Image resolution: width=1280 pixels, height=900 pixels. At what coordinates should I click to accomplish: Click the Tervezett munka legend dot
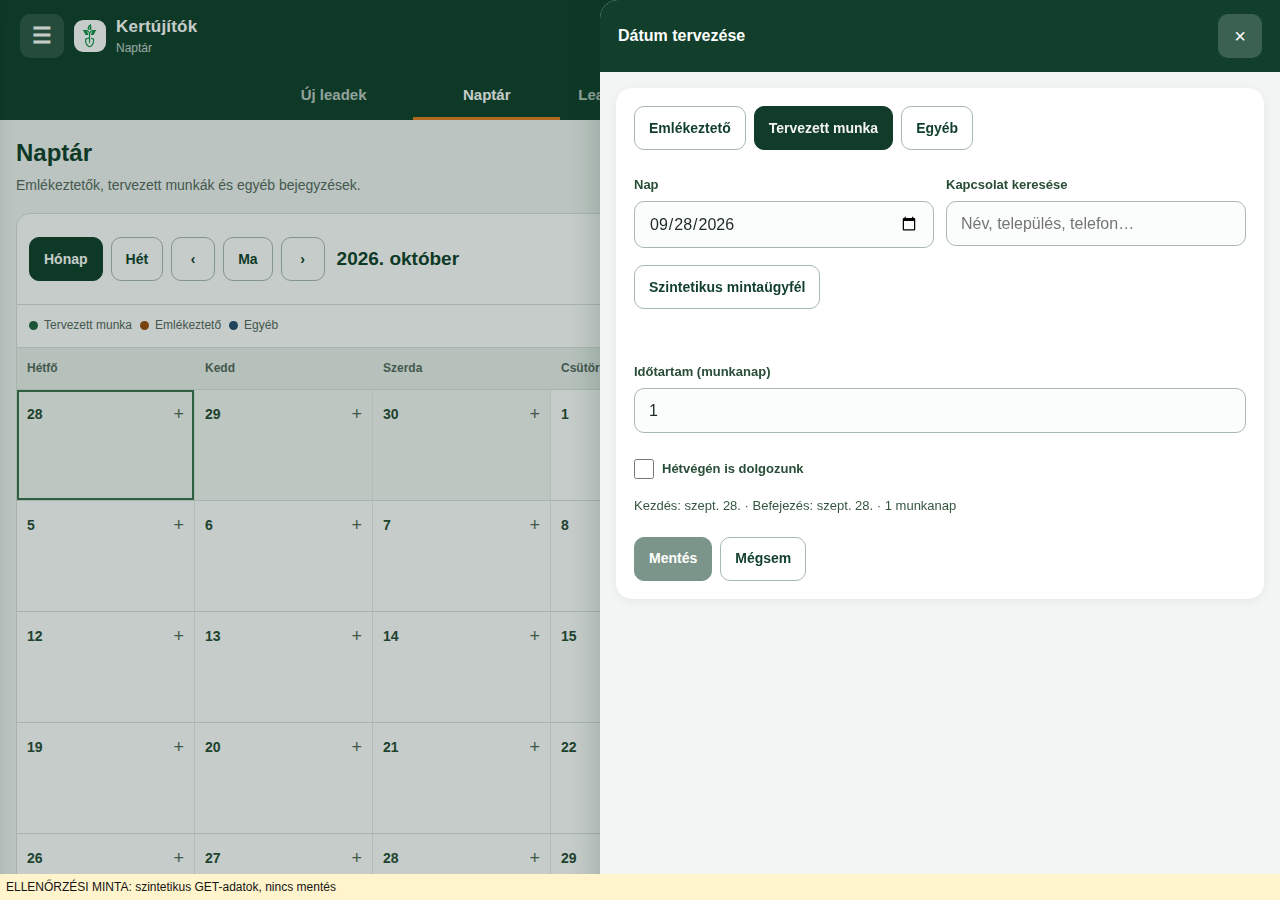(x=34, y=326)
